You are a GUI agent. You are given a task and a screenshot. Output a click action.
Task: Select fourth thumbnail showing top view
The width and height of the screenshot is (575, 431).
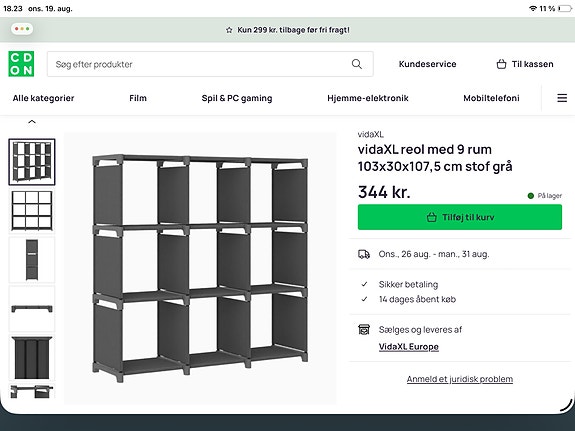(32, 309)
